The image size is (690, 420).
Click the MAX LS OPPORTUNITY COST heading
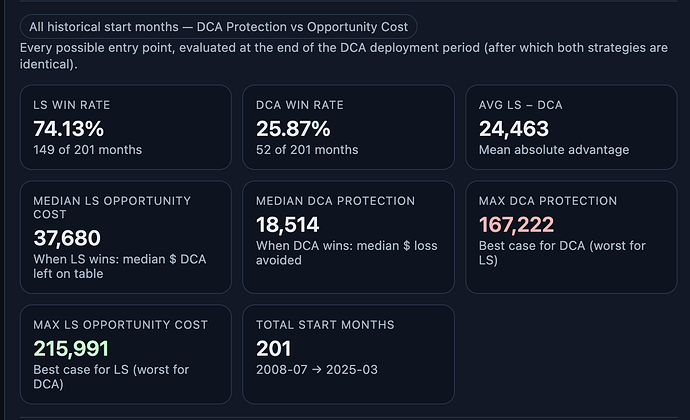click(x=120, y=325)
